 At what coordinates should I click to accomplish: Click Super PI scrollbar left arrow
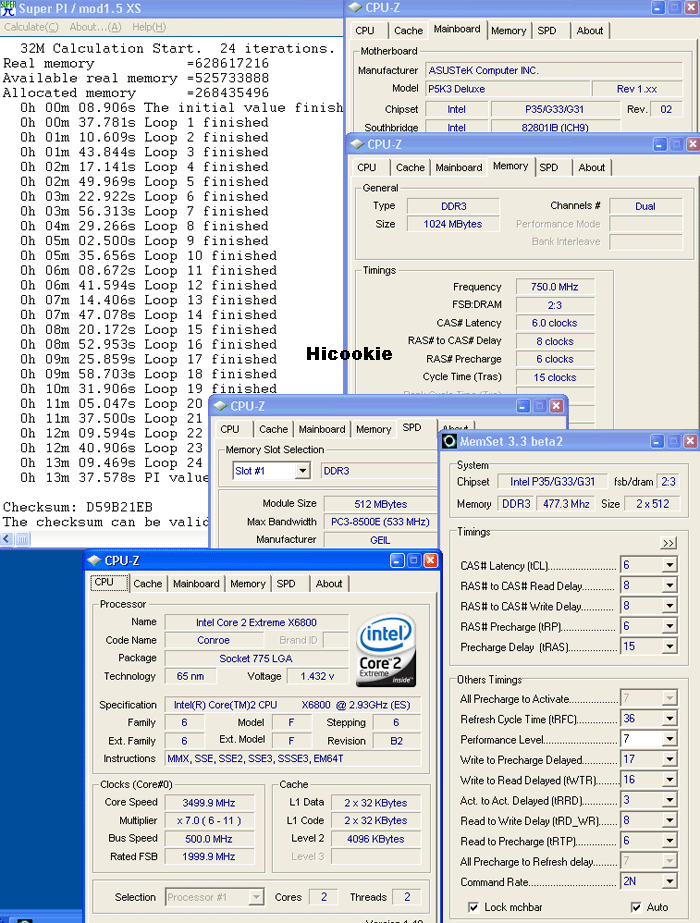pos(7,539)
